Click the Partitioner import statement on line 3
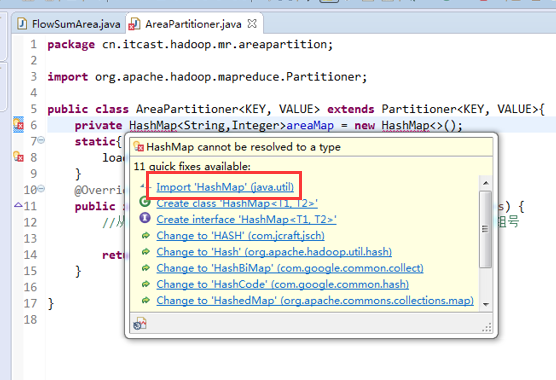 (207, 77)
